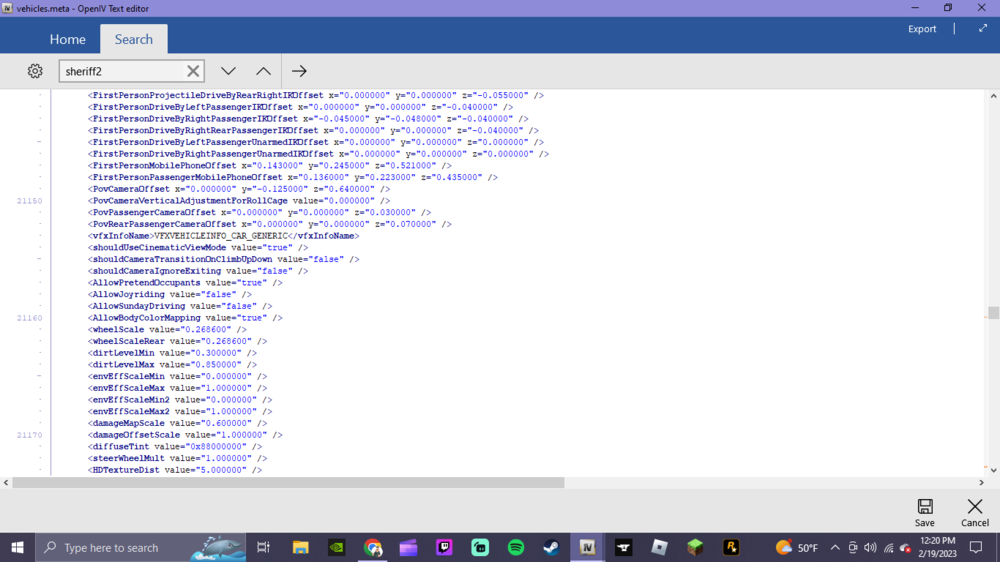Click the damageMapScale line
The width and height of the screenshot is (1000, 562).
[x=177, y=423]
